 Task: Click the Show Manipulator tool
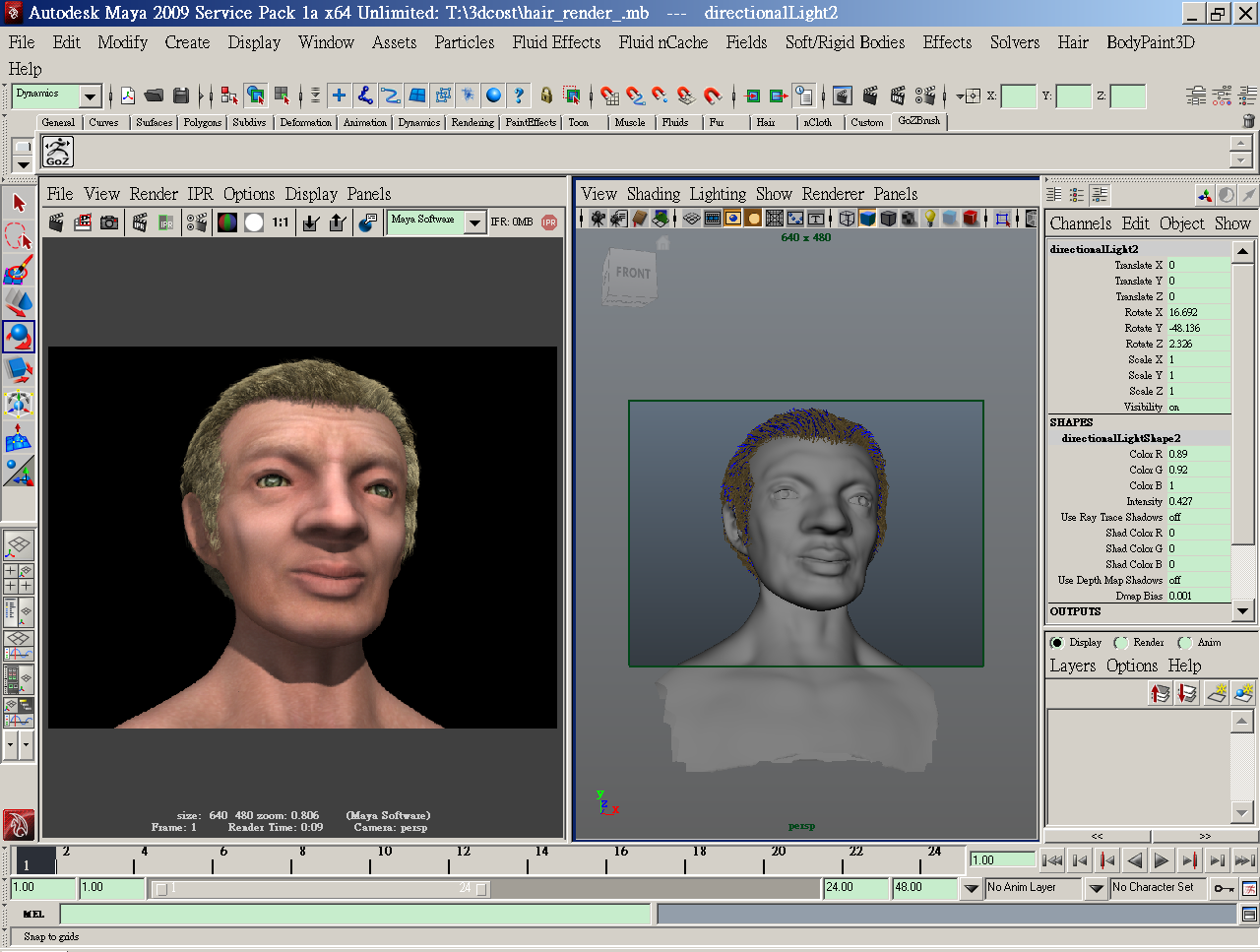(x=19, y=472)
